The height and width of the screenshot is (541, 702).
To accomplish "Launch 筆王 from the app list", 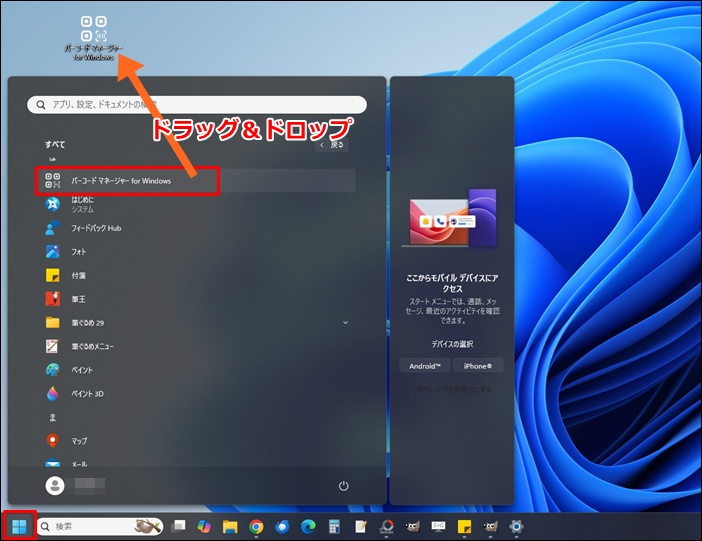I will [196, 299].
